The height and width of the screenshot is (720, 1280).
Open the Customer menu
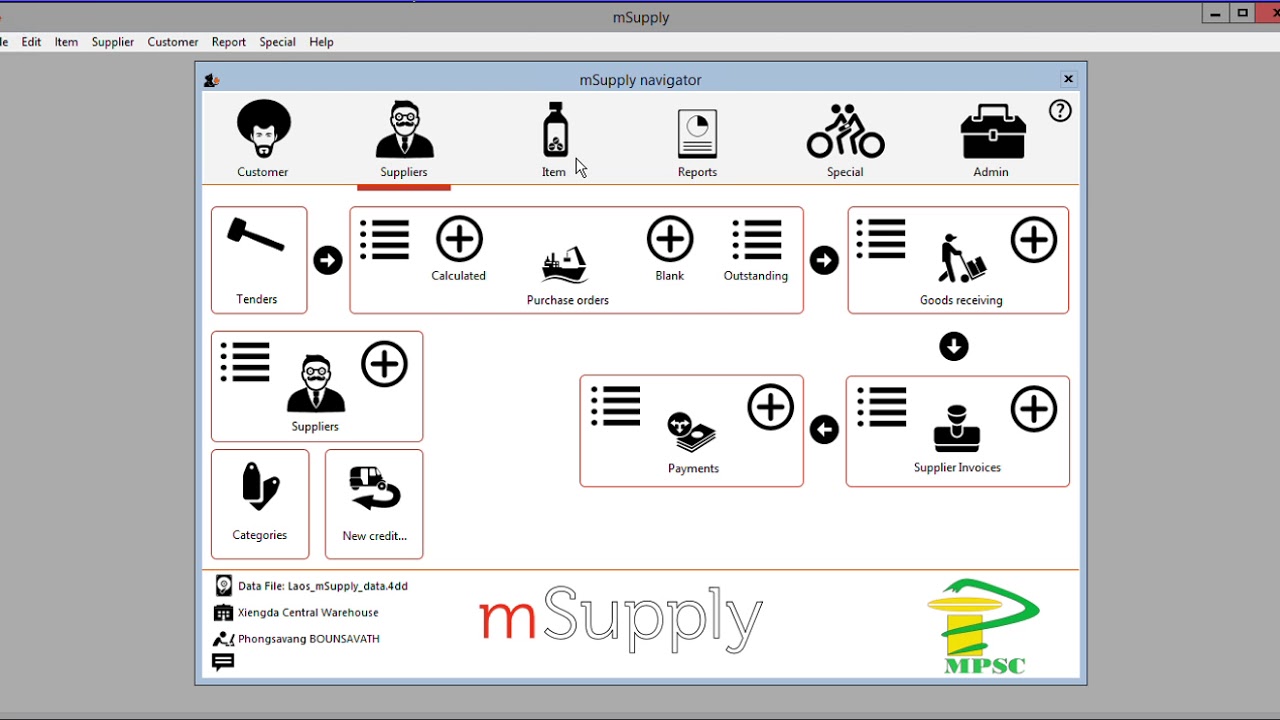click(x=173, y=42)
